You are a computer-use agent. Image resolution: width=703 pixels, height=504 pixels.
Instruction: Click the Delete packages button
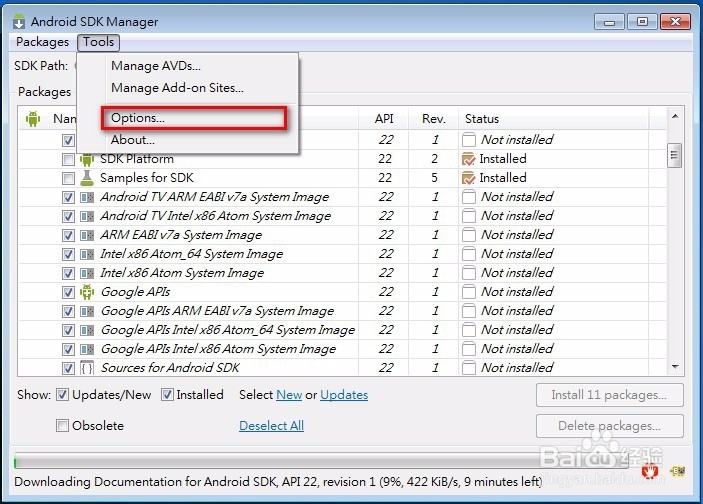(x=610, y=426)
